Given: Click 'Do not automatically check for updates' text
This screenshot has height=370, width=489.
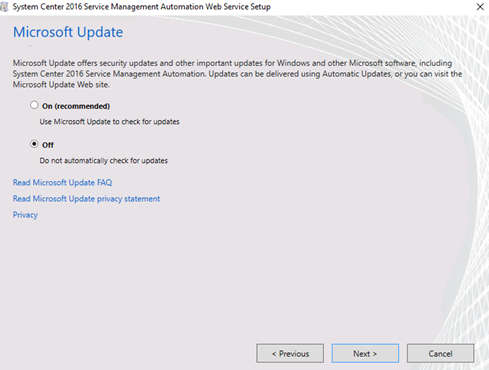Looking at the screenshot, I should 104,161.
